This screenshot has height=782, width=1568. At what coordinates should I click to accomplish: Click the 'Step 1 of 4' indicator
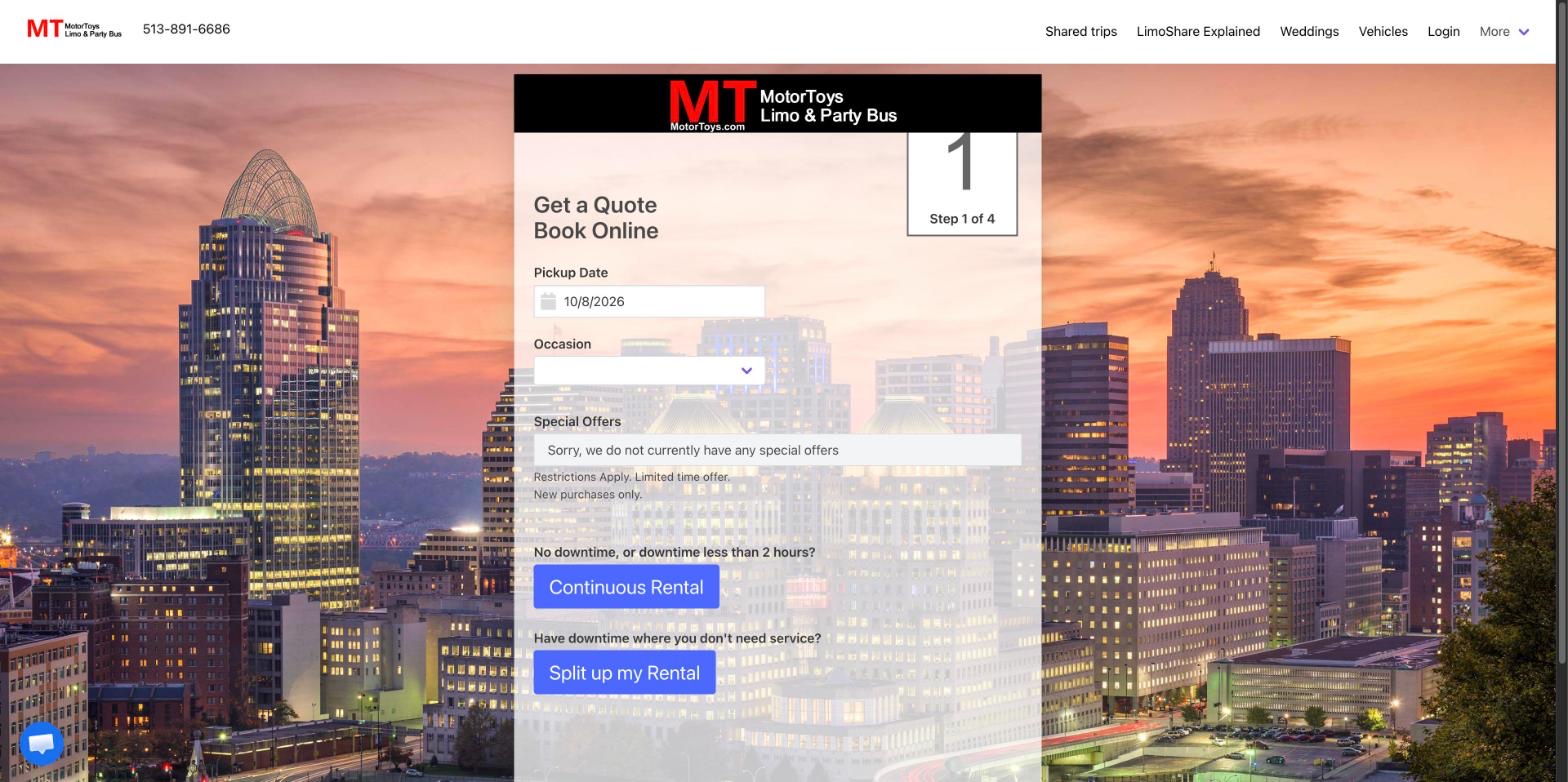(962, 184)
